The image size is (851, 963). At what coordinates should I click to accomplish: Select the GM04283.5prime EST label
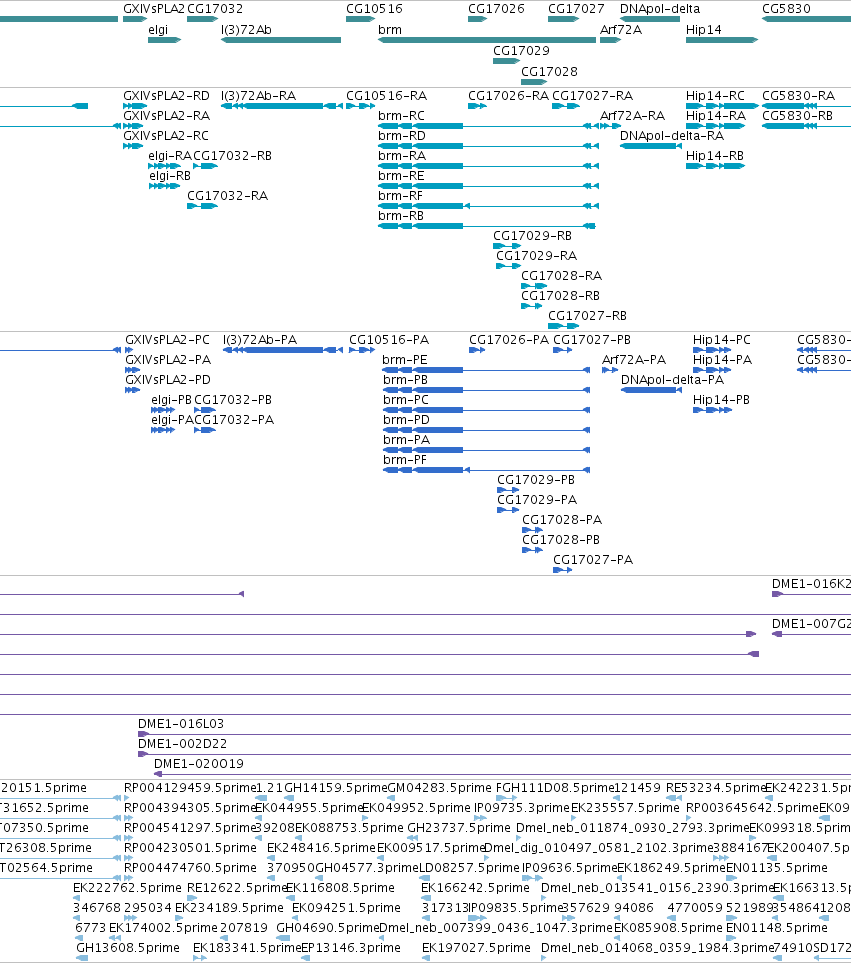(440, 788)
